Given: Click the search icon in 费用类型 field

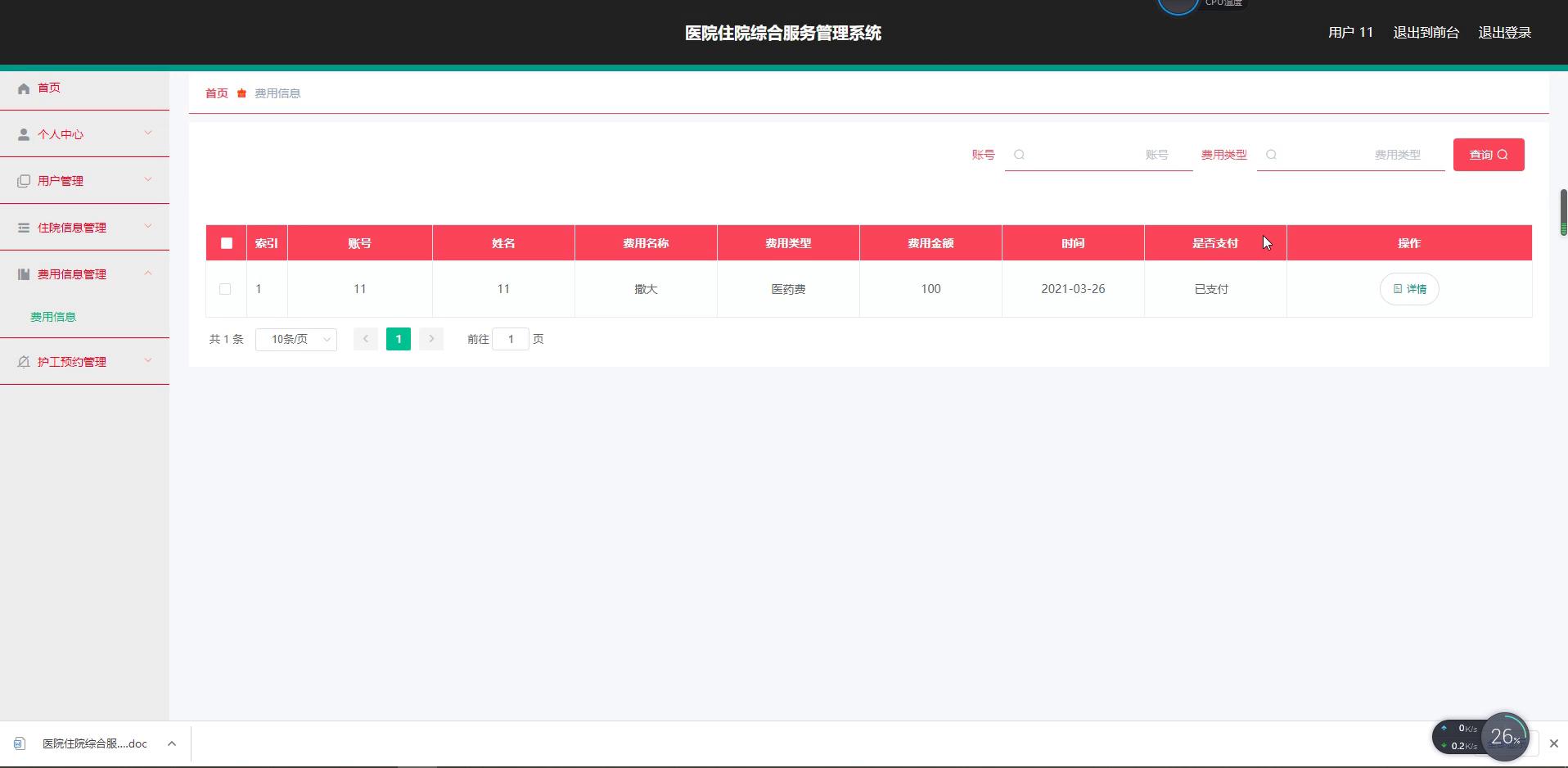Looking at the screenshot, I should point(1271,155).
